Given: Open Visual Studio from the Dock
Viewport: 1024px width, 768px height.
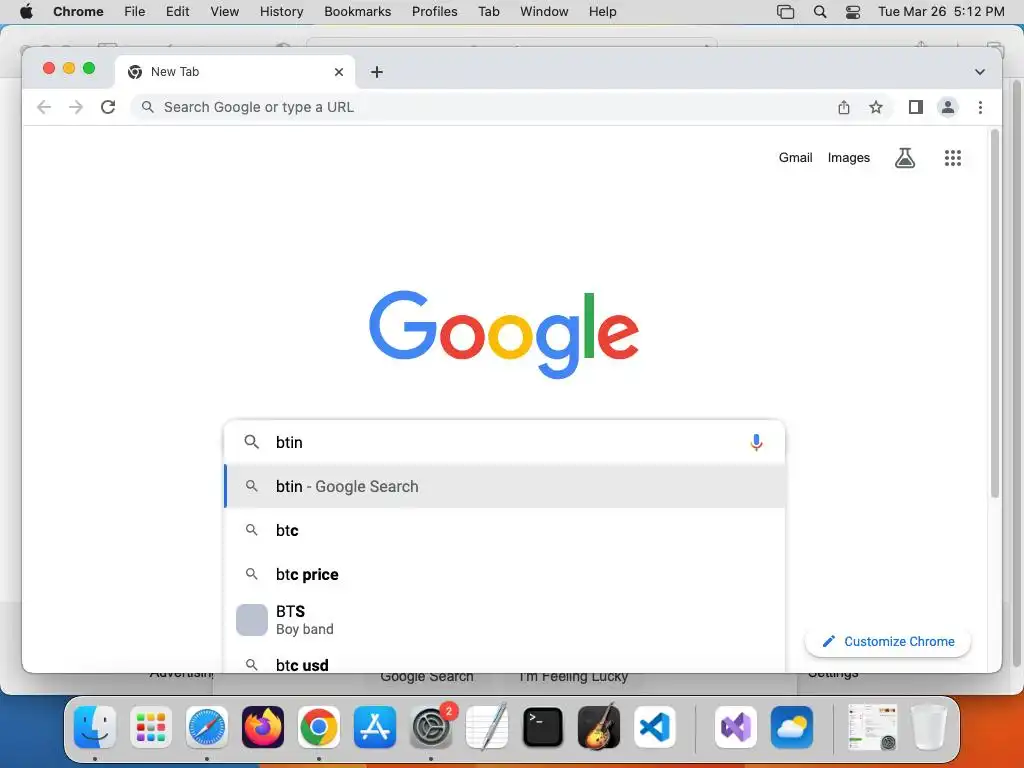Looking at the screenshot, I should pos(736,727).
